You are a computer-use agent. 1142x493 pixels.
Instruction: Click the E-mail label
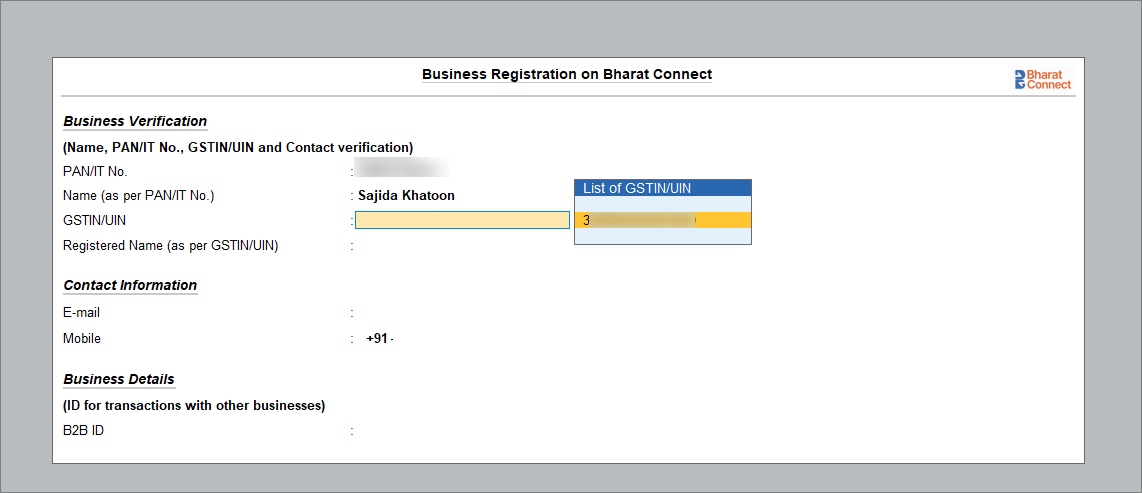click(81, 313)
